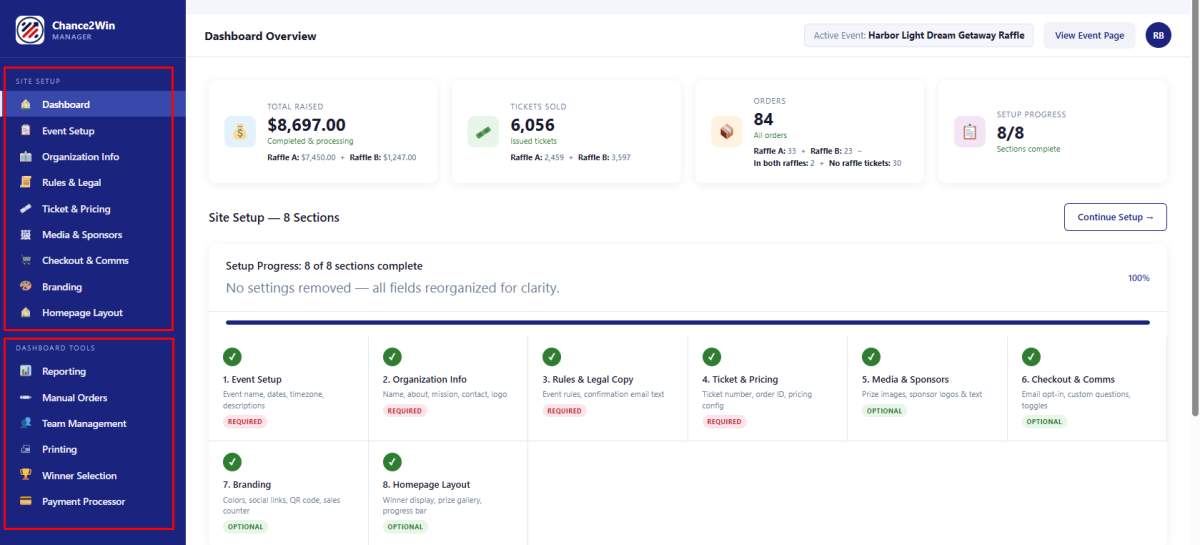Open the 6. Checkout & Comms section card
Screen dimensions: 1200x545
click(x=1087, y=387)
